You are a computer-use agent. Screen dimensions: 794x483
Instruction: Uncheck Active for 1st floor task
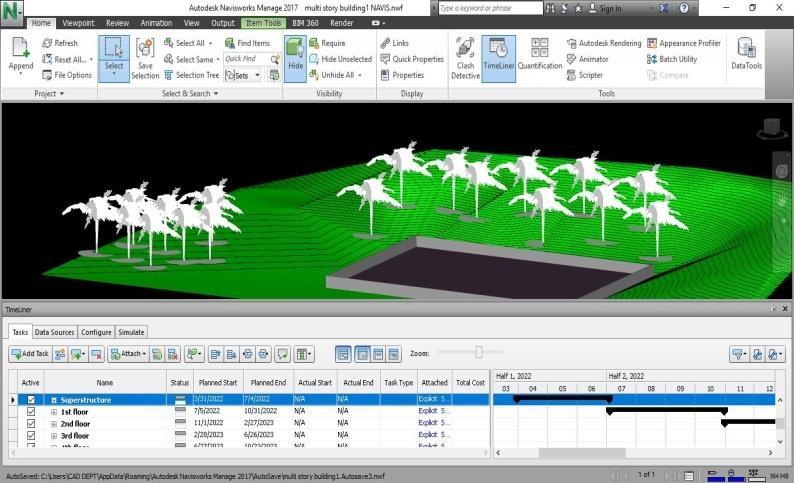pos(31,412)
